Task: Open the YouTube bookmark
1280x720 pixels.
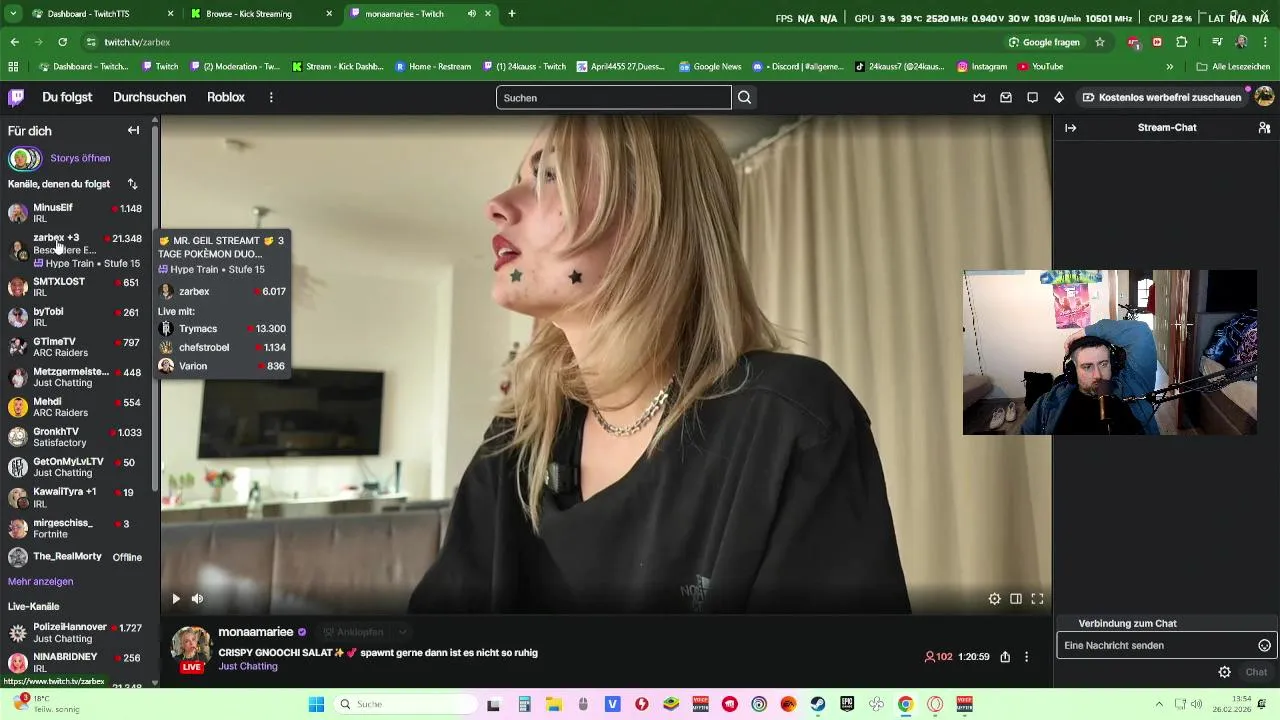Action: click(1040, 66)
